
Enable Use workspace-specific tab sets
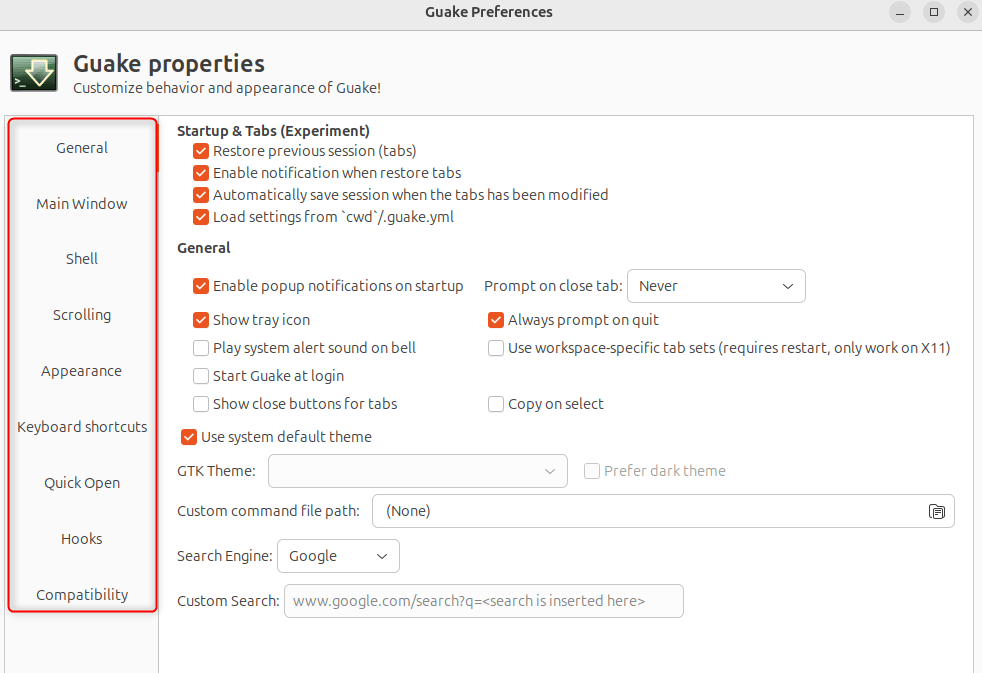496,348
